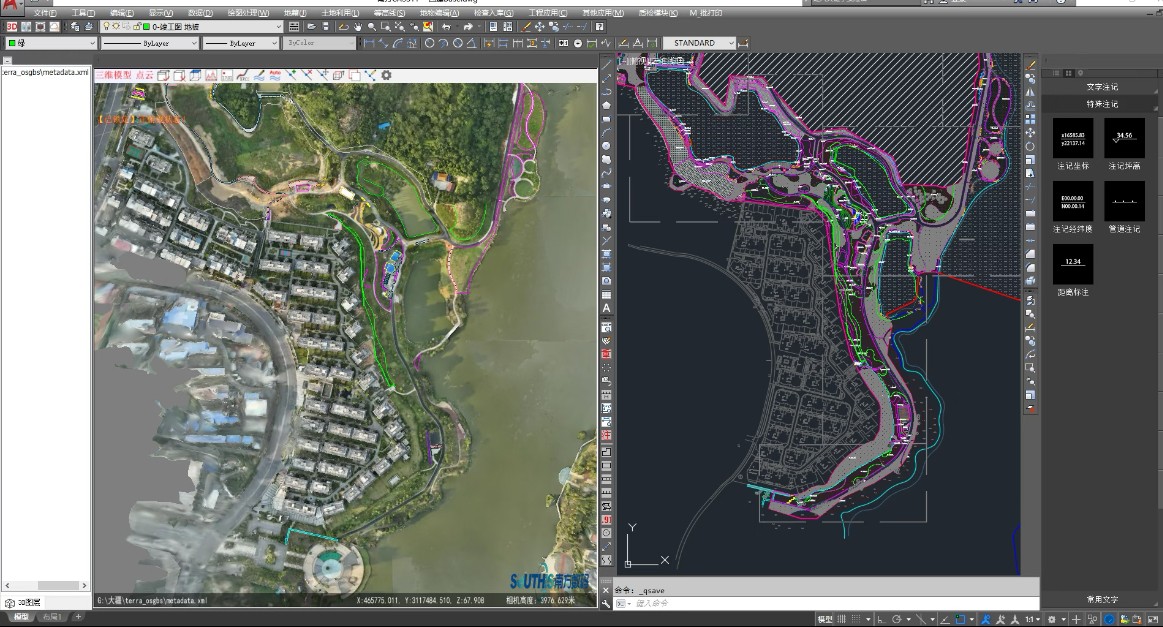1163x627 pixels.
Task: Open the color dropdown showing 绿
Action: [x=51, y=43]
